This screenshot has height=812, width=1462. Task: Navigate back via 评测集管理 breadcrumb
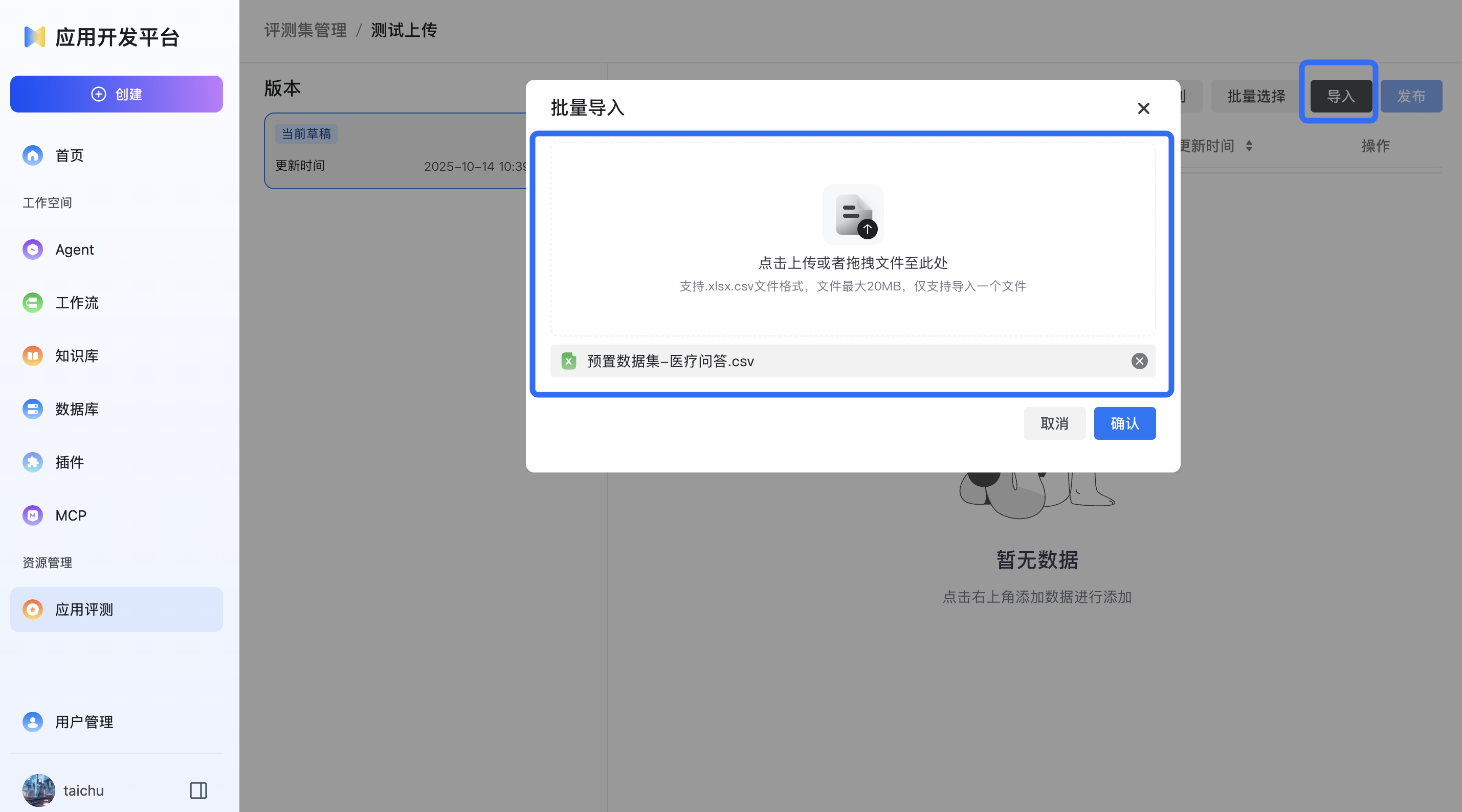point(305,30)
